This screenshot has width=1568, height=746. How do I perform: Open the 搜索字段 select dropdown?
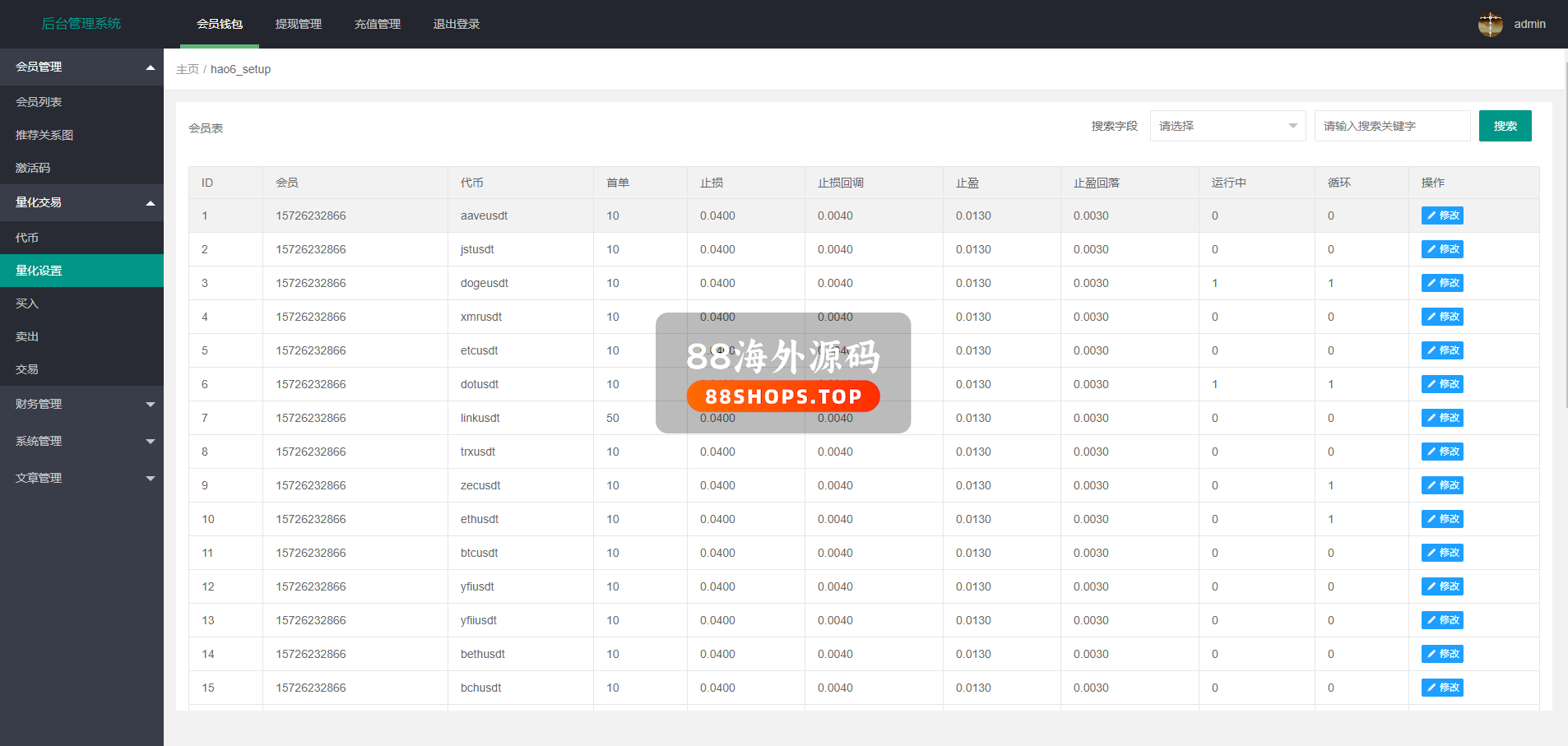[1227, 126]
